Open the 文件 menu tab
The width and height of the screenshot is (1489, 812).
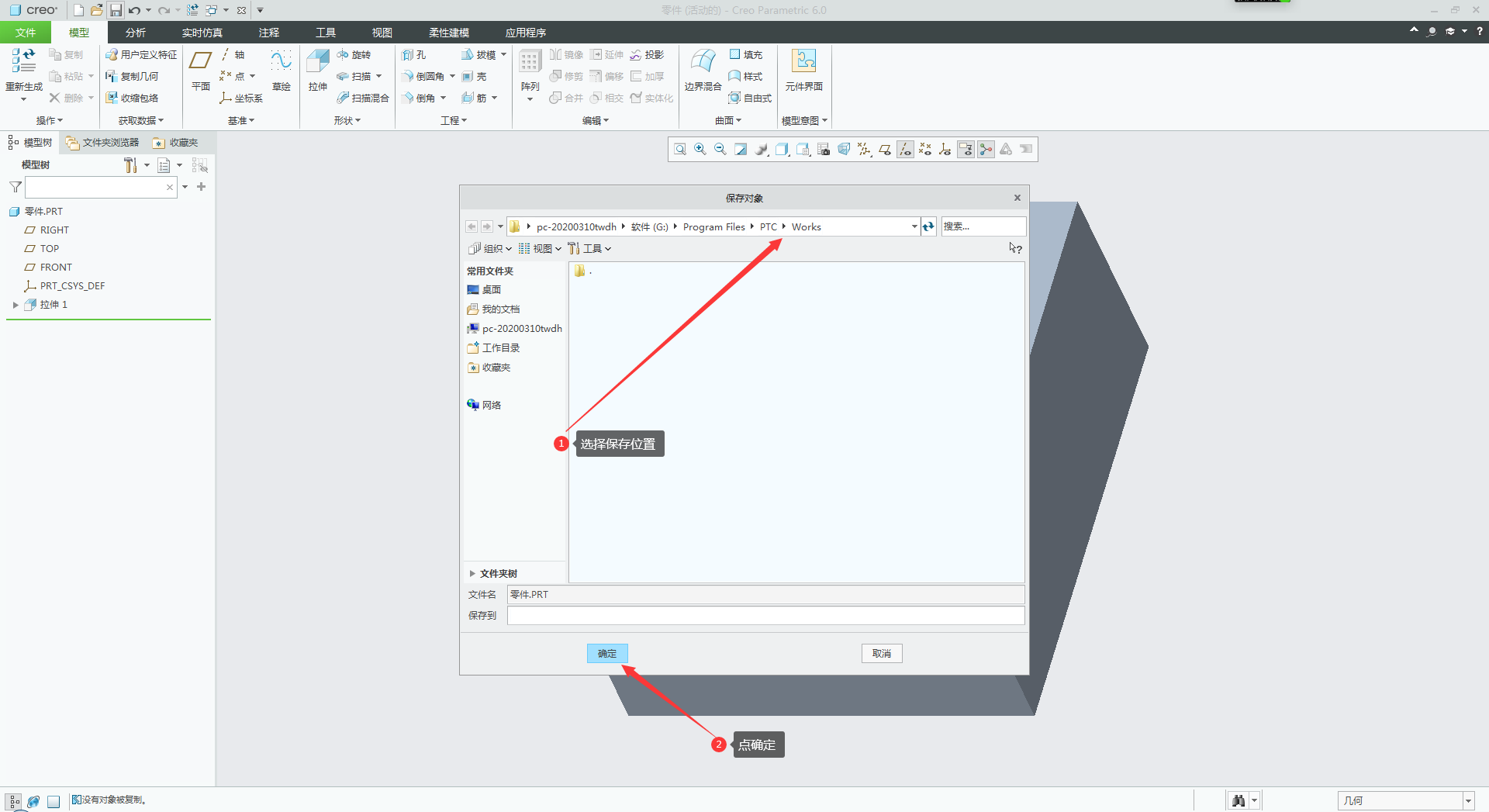tap(26, 33)
